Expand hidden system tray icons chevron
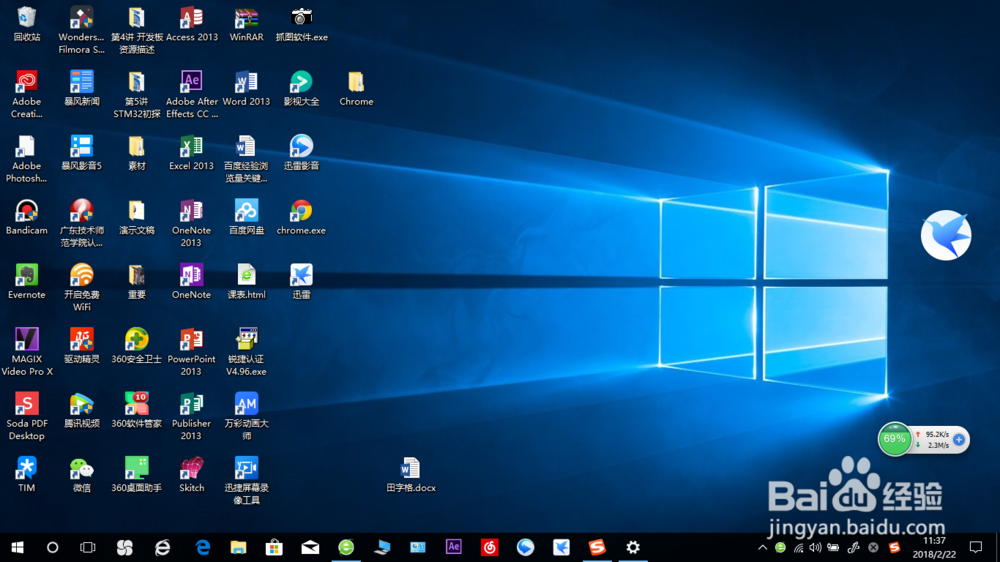Image resolution: width=1000 pixels, height=562 pixels. click(763, 547)
